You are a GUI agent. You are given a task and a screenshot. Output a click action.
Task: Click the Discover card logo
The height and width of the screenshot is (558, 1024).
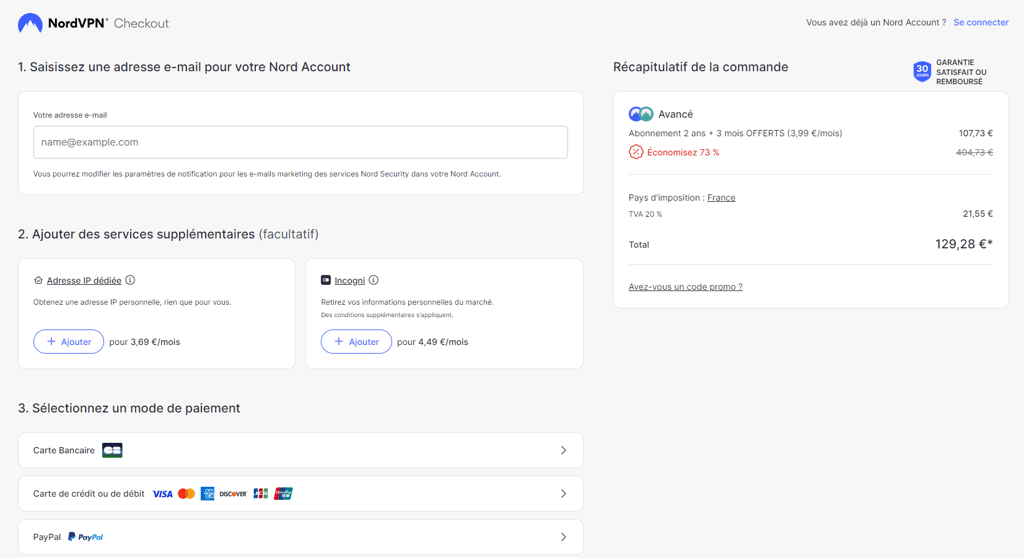point(233,494)
